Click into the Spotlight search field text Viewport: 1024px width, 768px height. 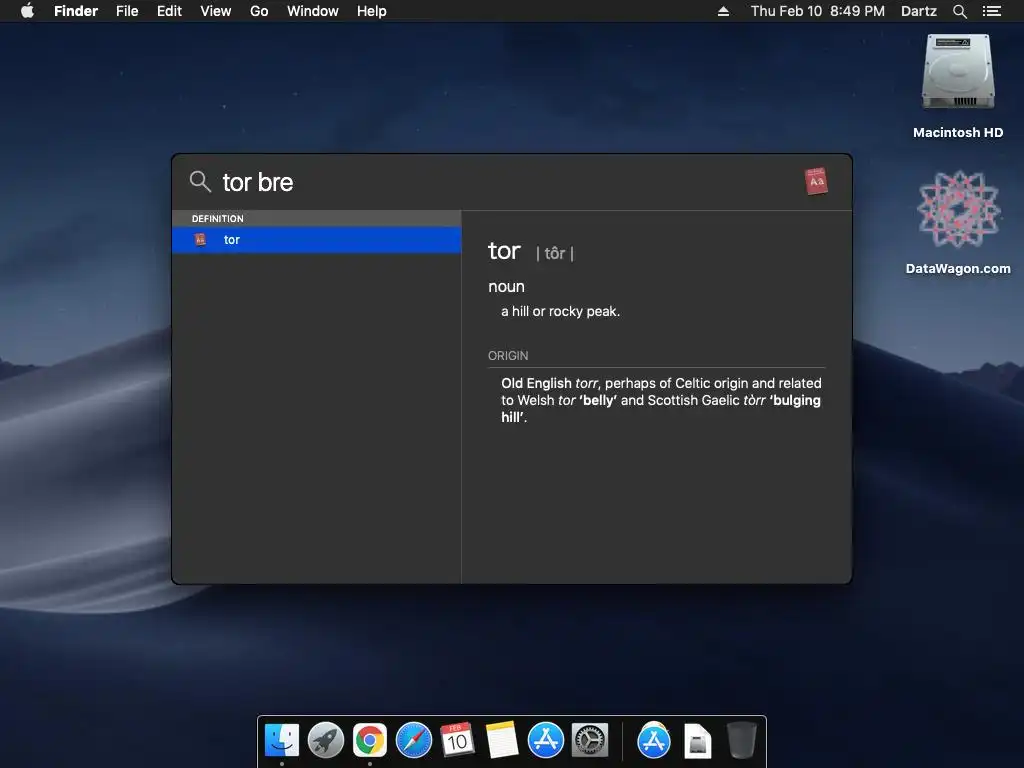[258, 182]
